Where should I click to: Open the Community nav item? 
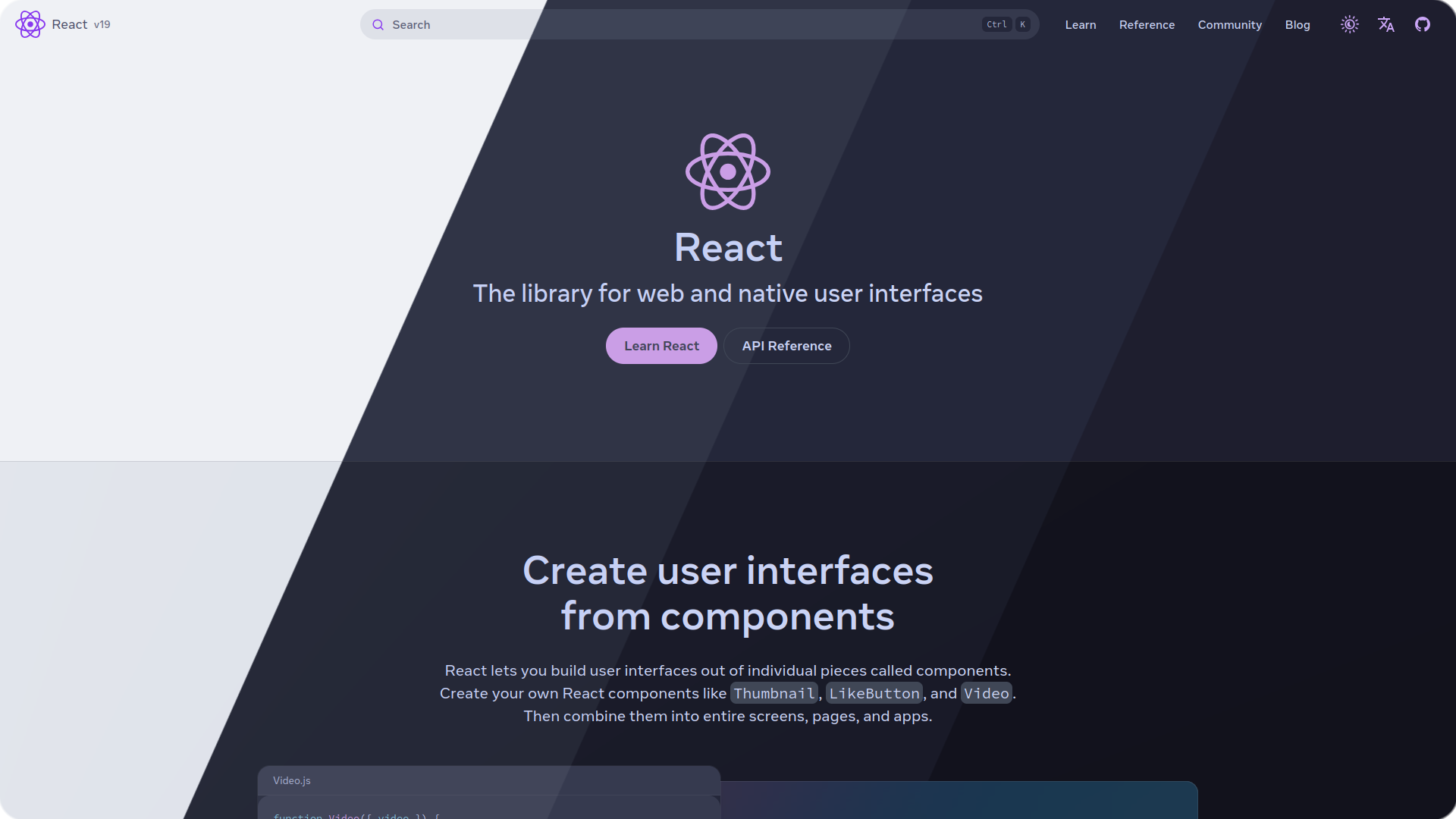coord(1229,25)
